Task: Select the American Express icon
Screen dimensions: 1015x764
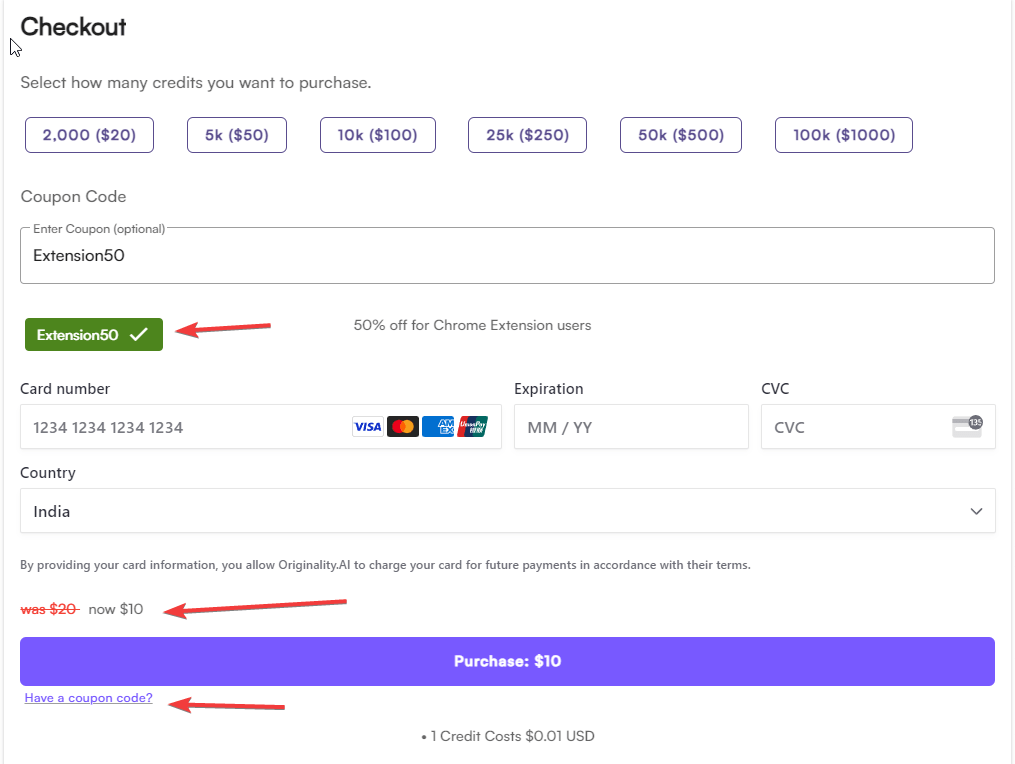Action: [437, 426]
